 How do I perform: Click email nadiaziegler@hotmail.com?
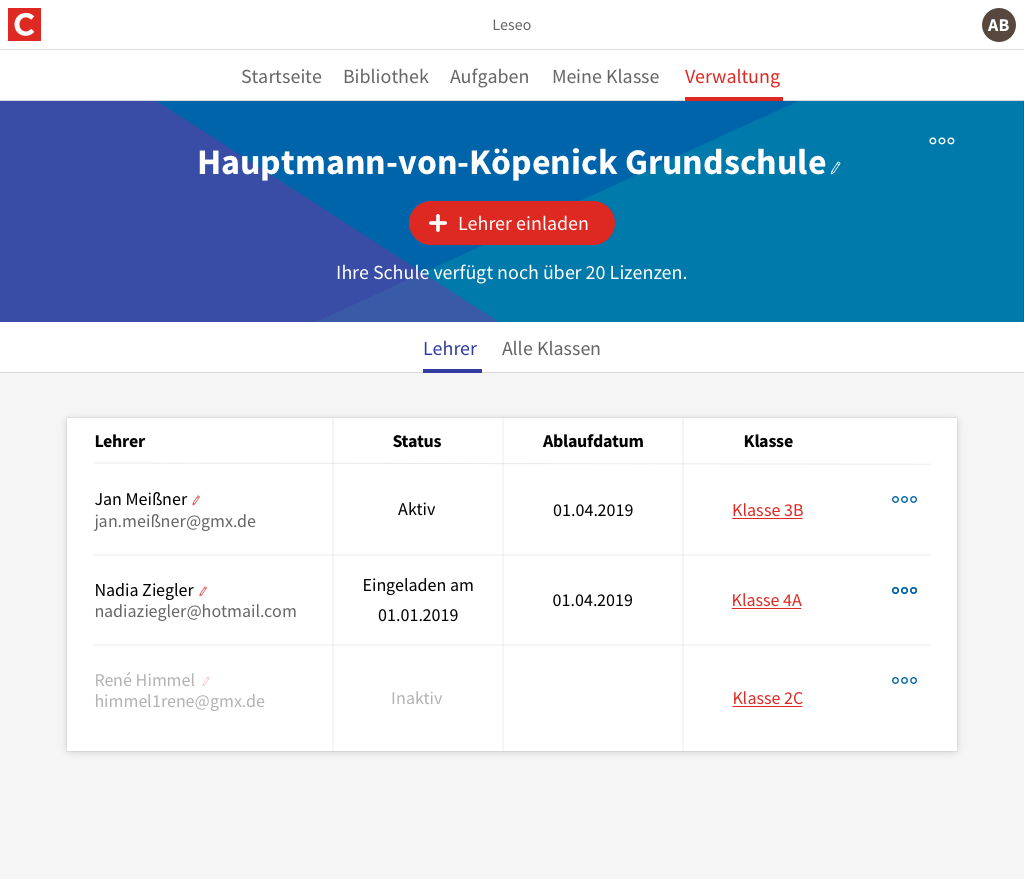coord(195,611)
